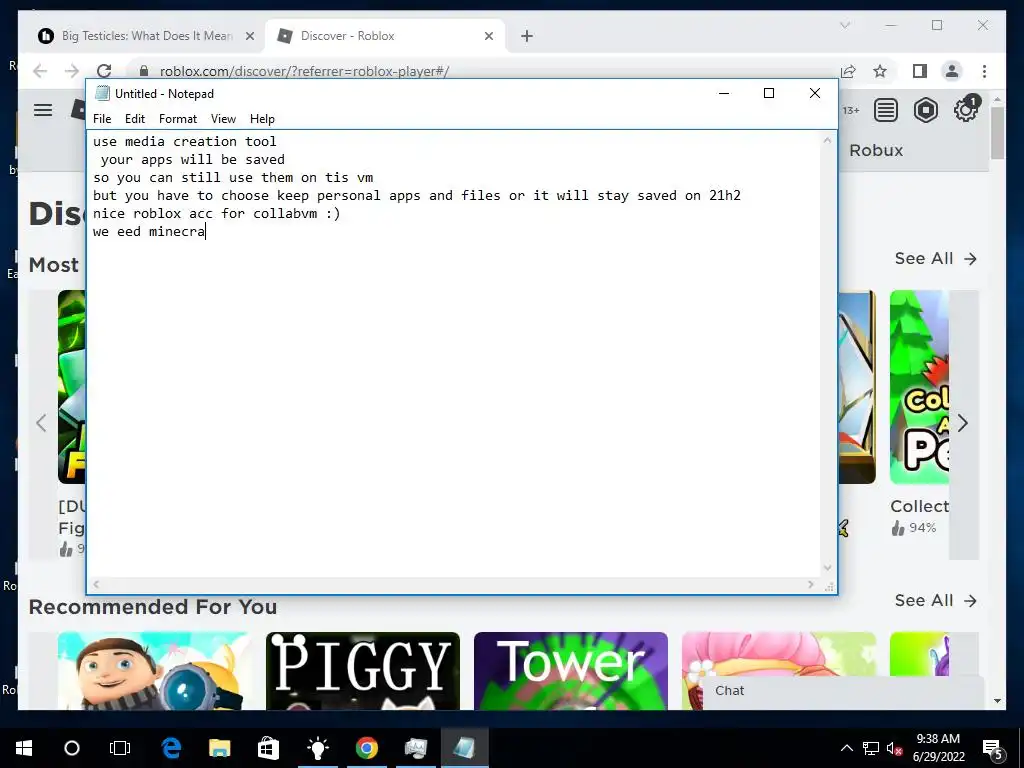The width and height of the screenshot is (1024, 768).
Task: Go forward in Chrome history
Action: [72, 71]
